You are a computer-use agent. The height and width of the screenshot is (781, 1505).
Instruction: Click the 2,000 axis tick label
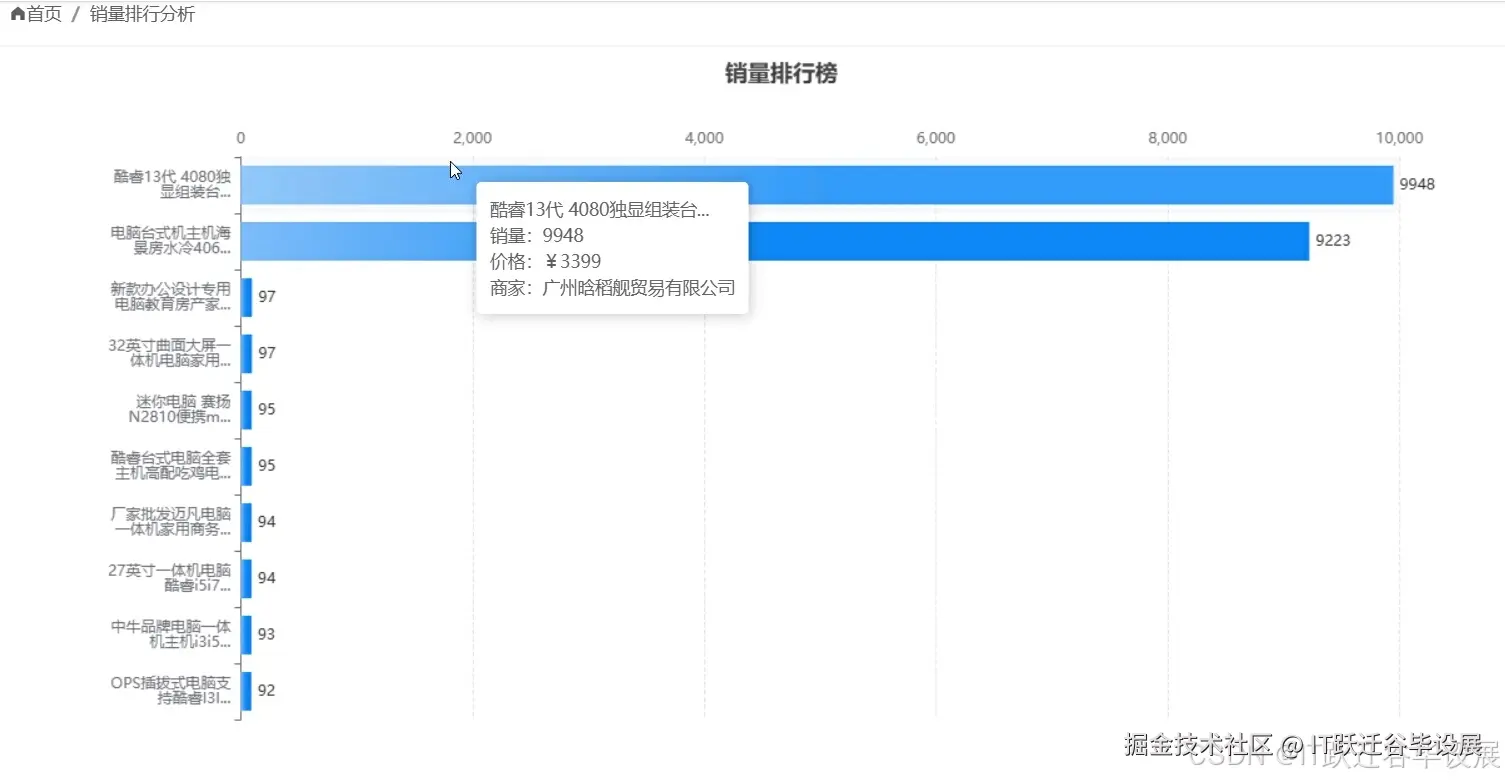tap(472, 138)
